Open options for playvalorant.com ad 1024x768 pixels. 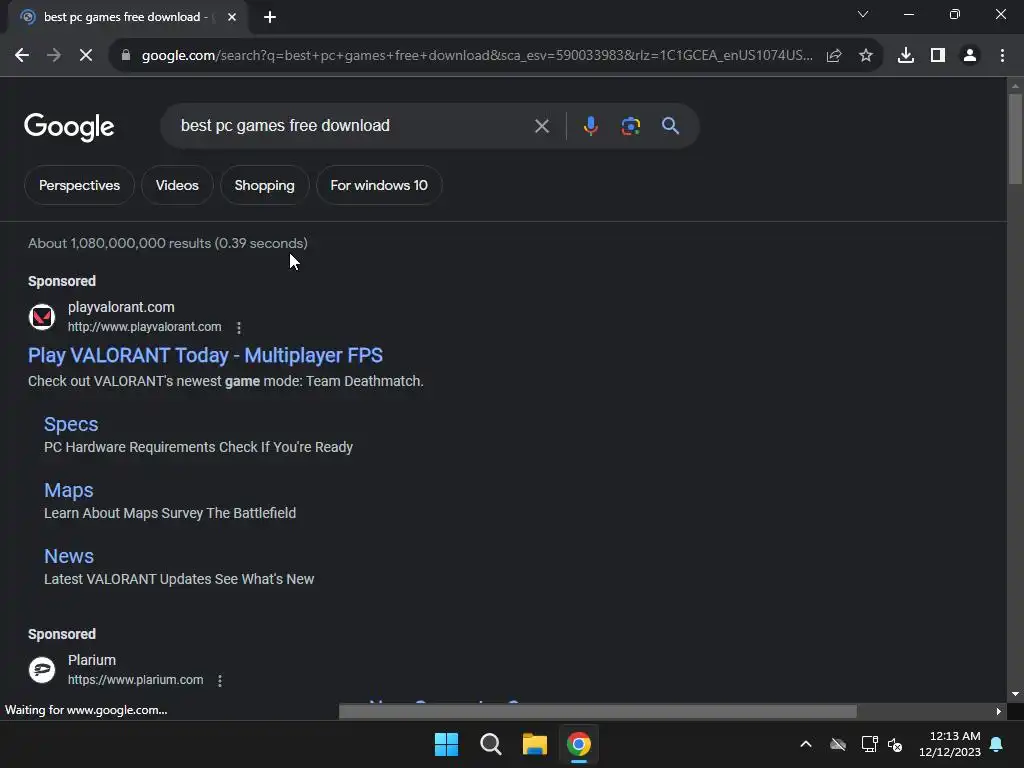point(238,327)
